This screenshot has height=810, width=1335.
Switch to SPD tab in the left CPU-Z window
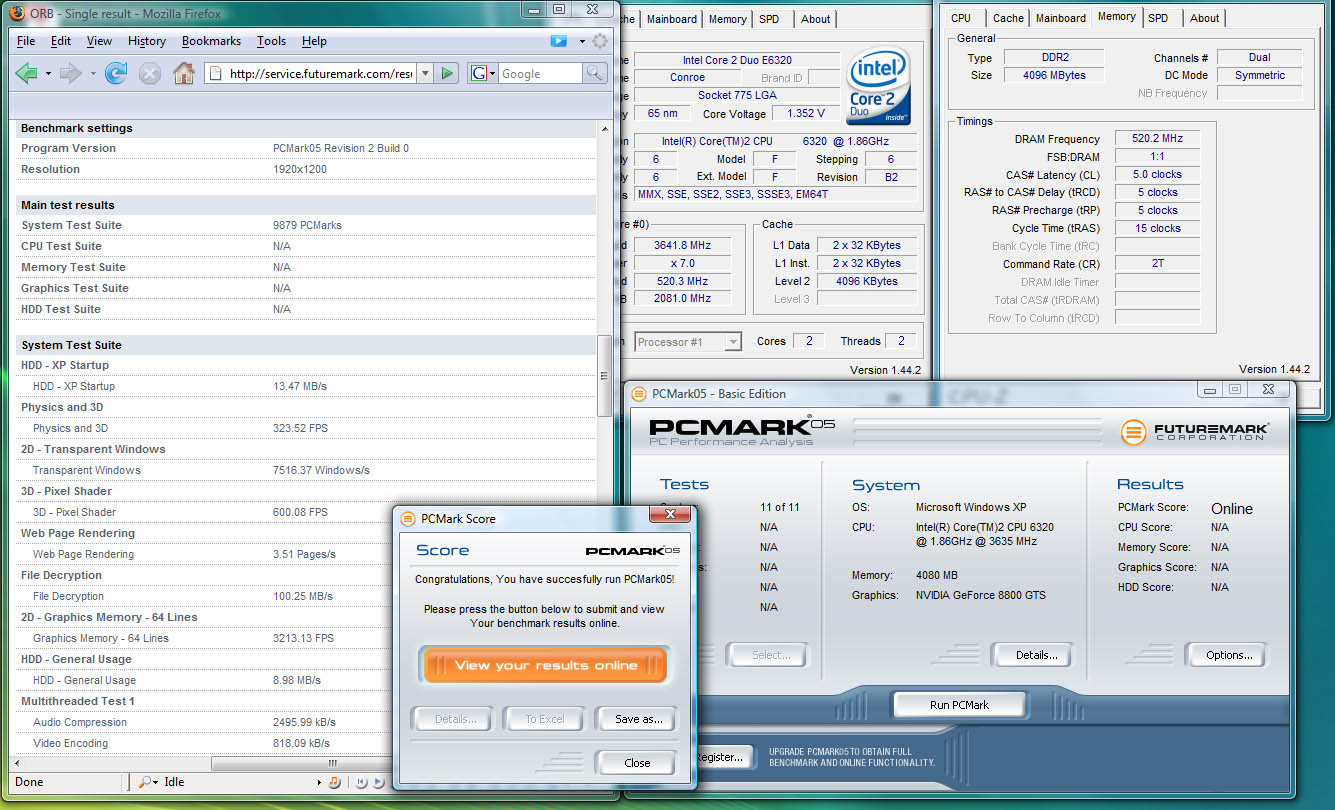(x=769, y=19)
